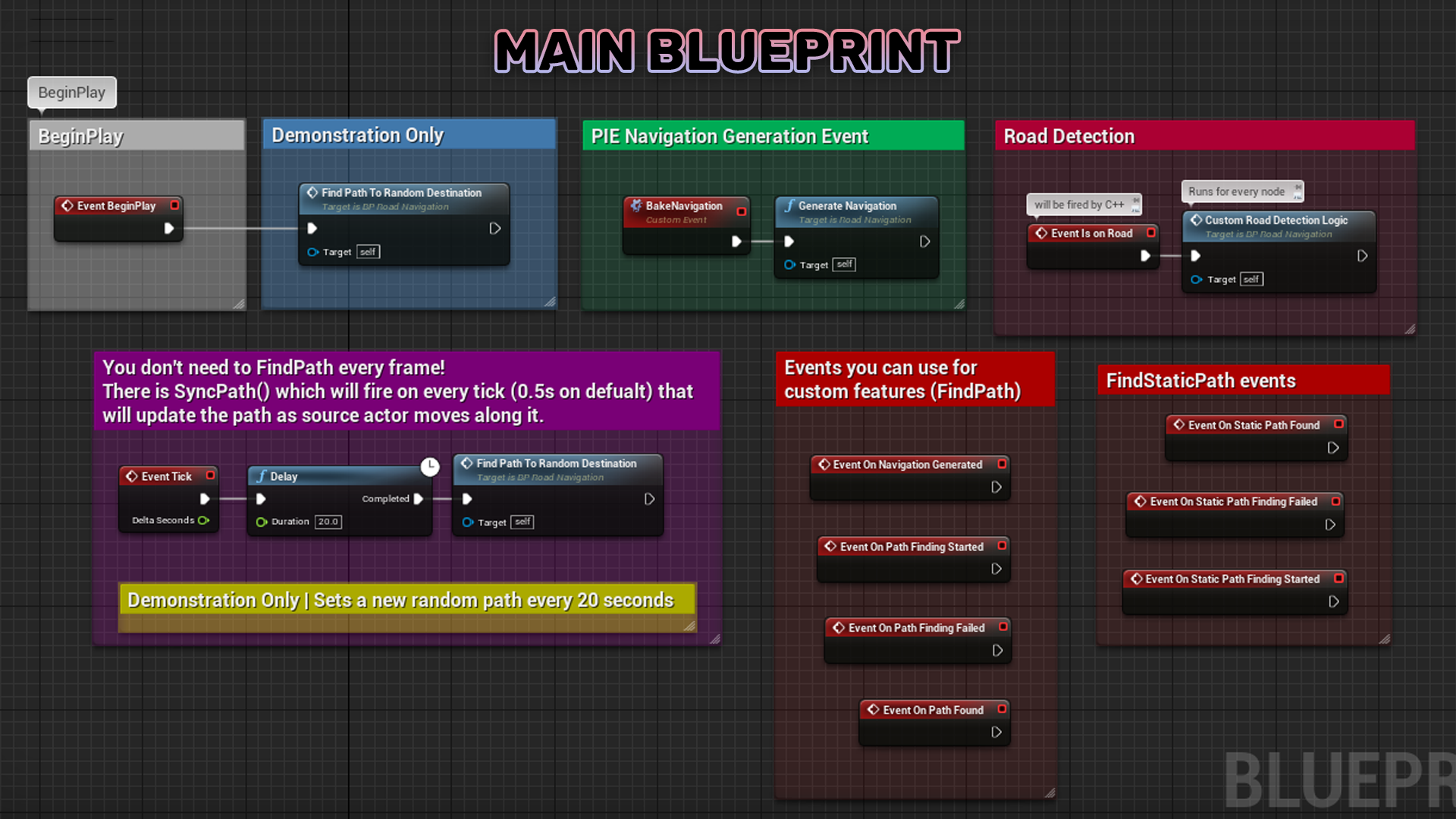Click the BakeNavigation custom event icon
Viewport: 1456px width, 819px height.
[637, 206]
